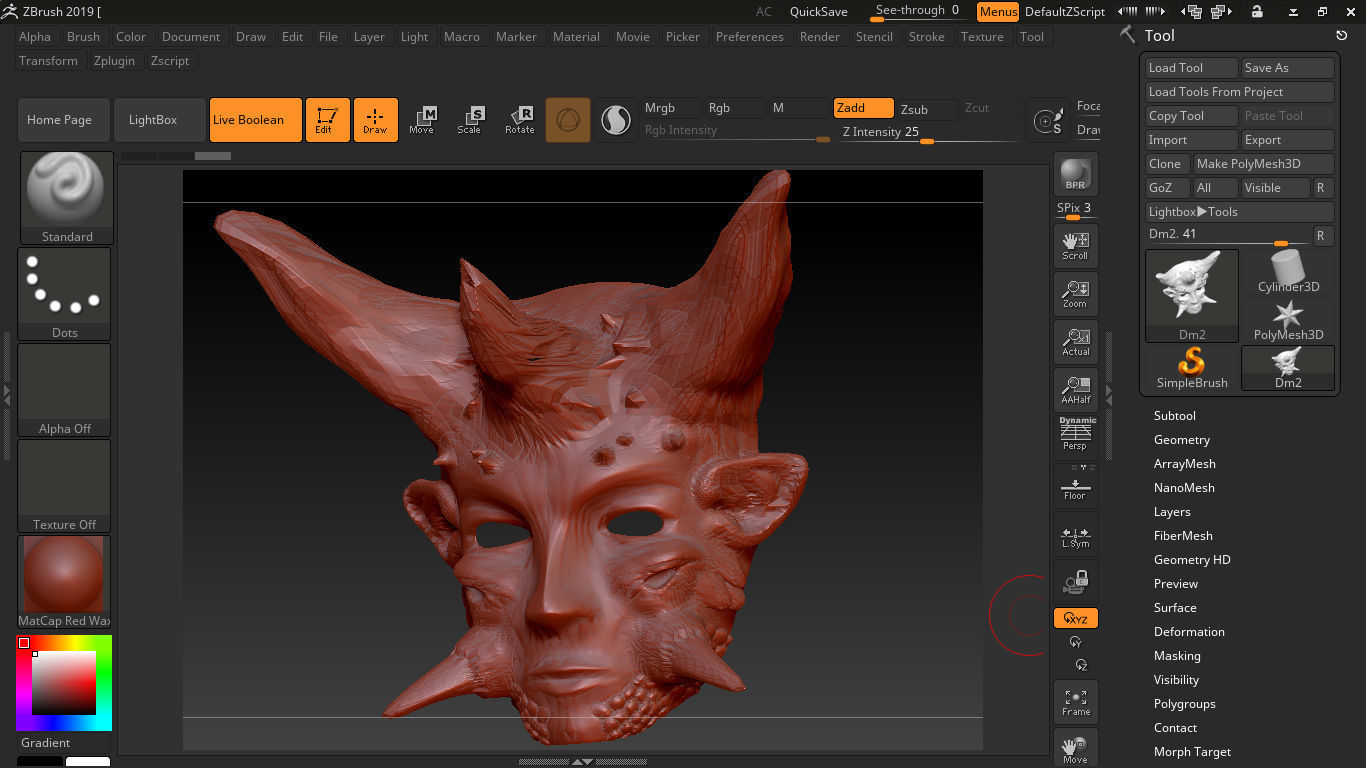The height and width of the screenshot is (768, 1366).
Task: Select the Cylinder3D tool
Action: [1288, 272]
